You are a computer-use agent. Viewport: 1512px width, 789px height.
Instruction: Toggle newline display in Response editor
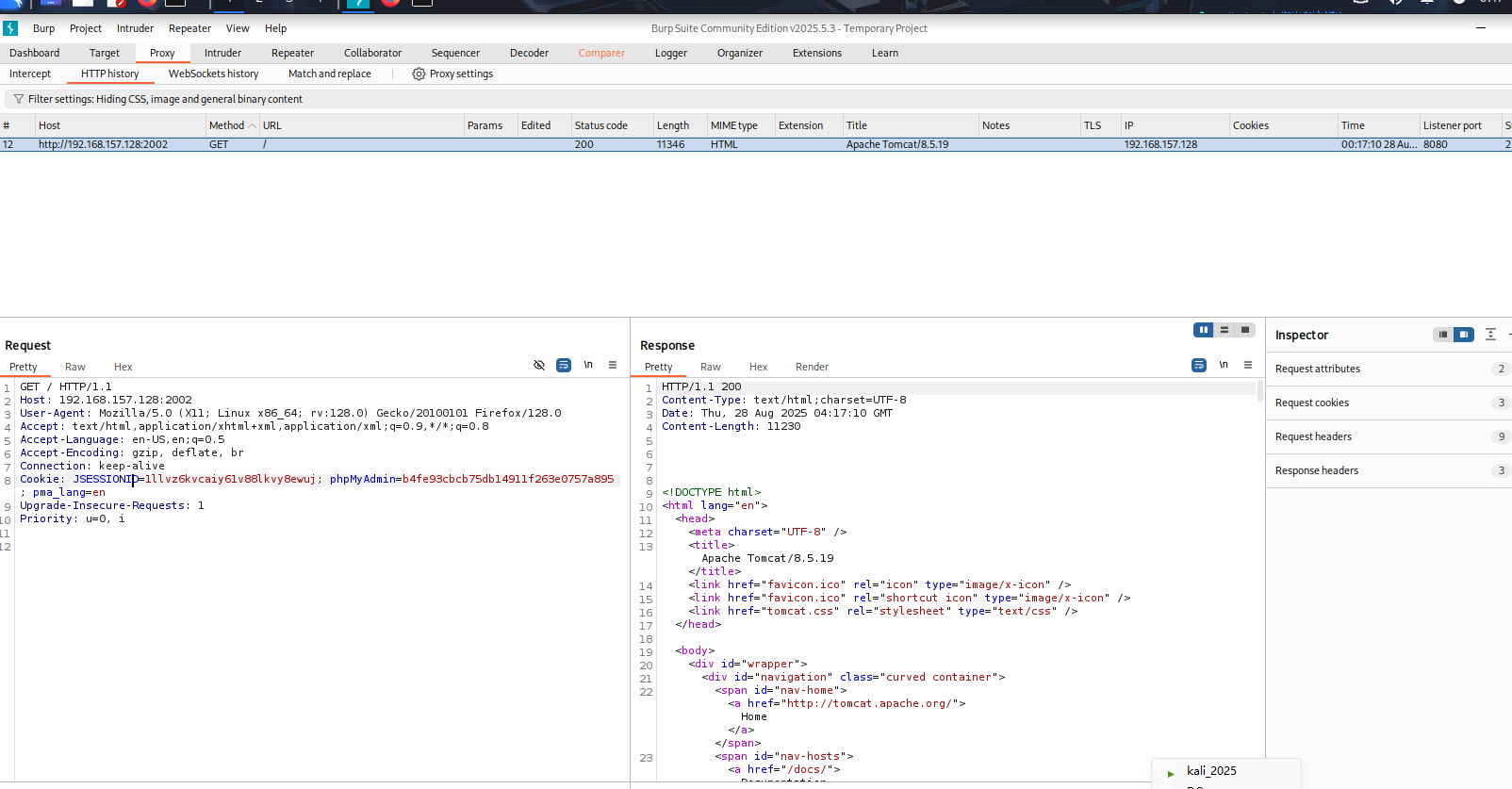coord(1224,365)
